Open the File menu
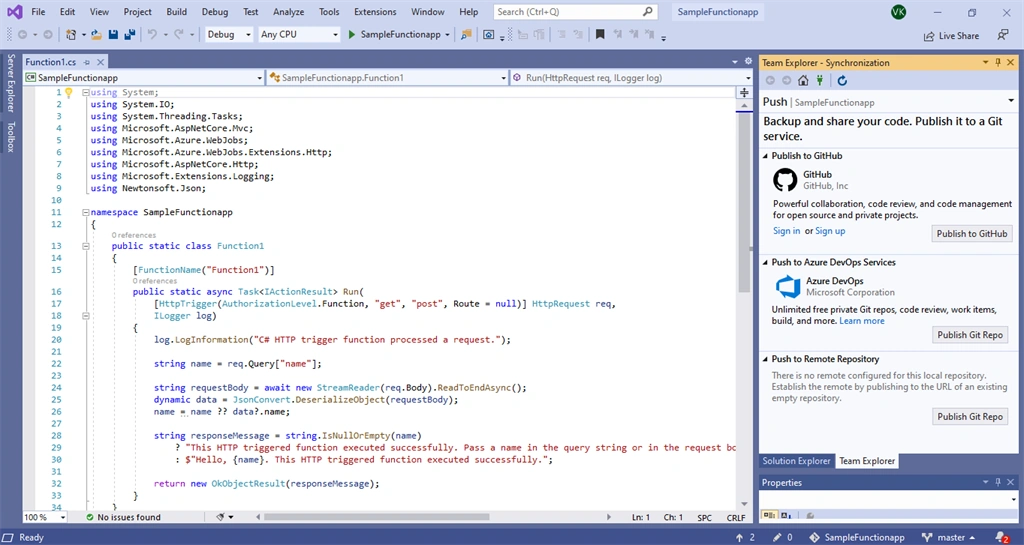Viewport: 1024px width, 545px height. (x=39, y=12)
